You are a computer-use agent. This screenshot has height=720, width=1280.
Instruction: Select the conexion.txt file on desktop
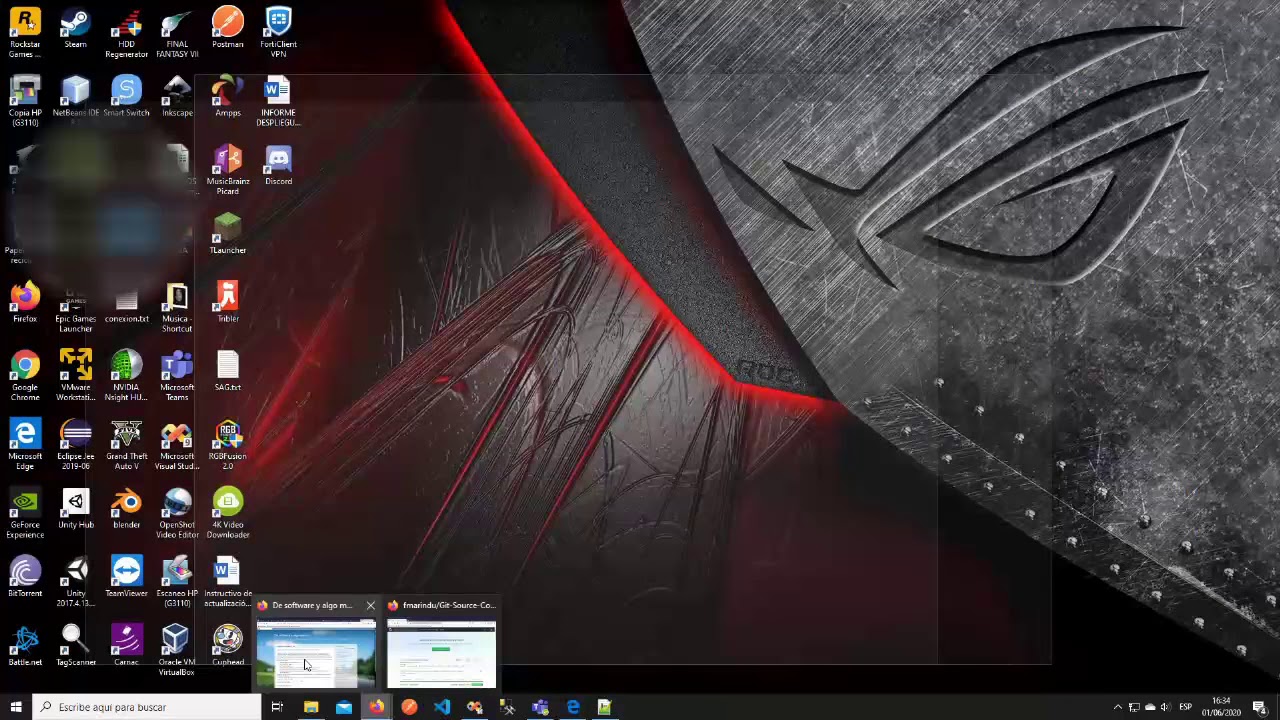[x=126, y=302]
